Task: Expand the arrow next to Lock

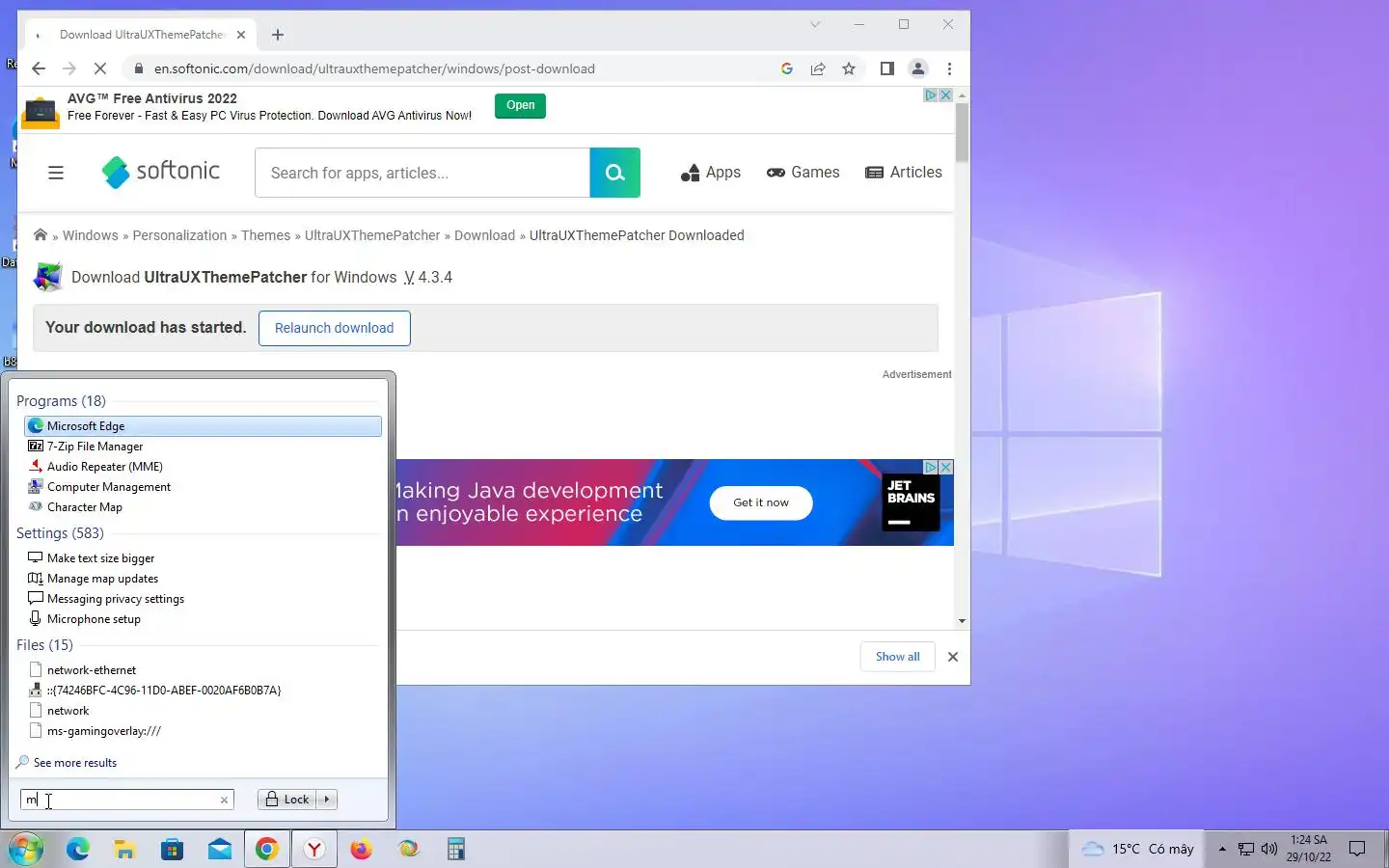Action: tap(327, 800)
